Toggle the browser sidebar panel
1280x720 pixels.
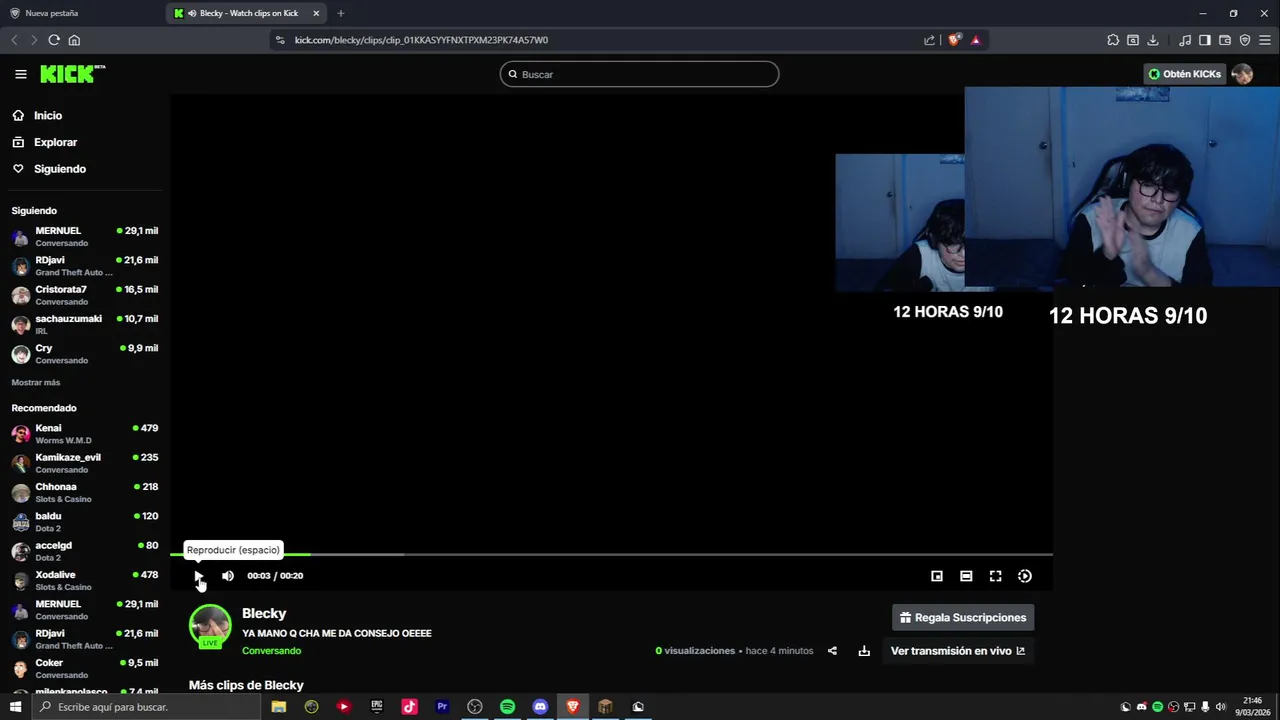[1205, 40]
